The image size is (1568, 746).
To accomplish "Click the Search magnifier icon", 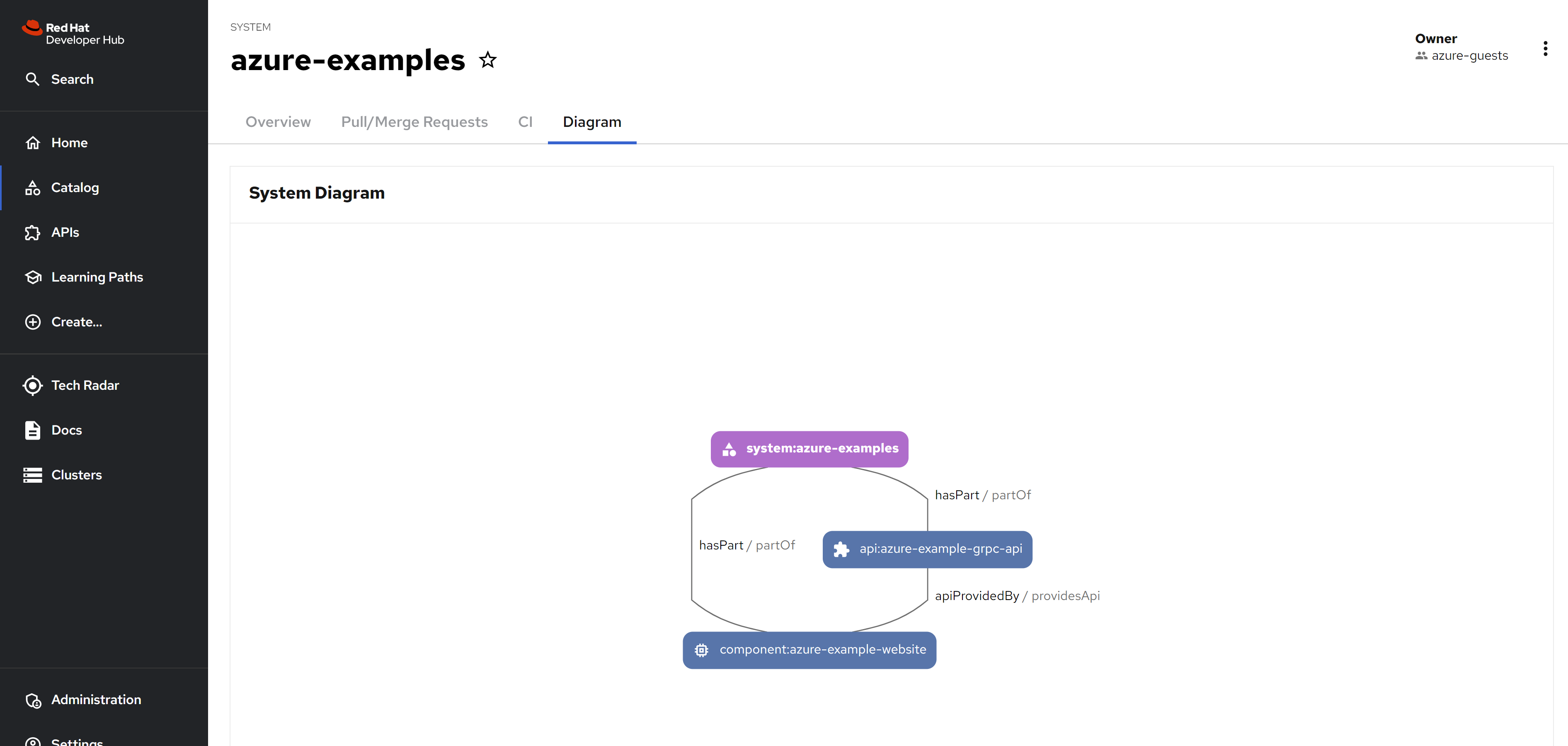I will (x=32, y=79).
